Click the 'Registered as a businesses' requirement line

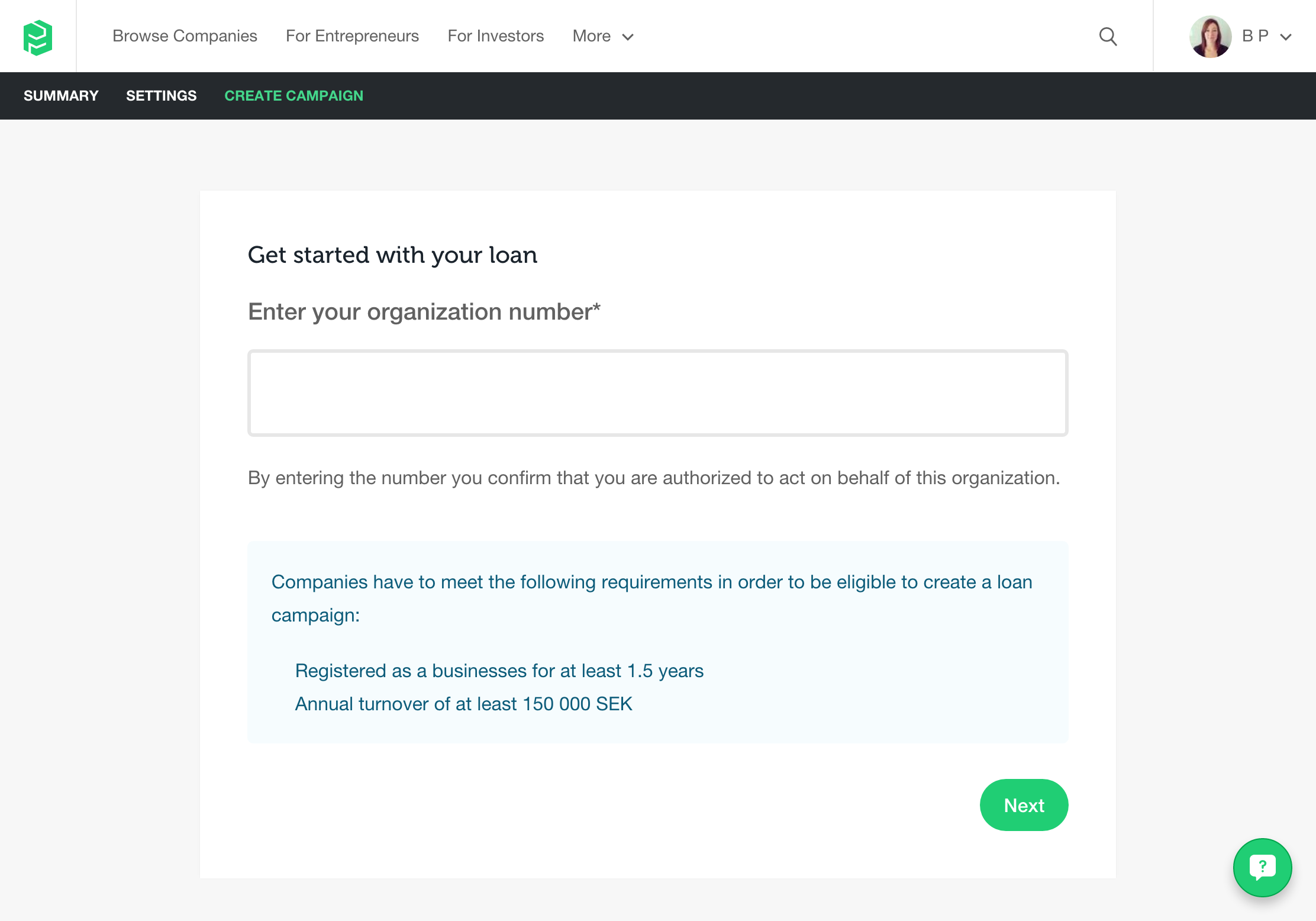click(499, 671)
